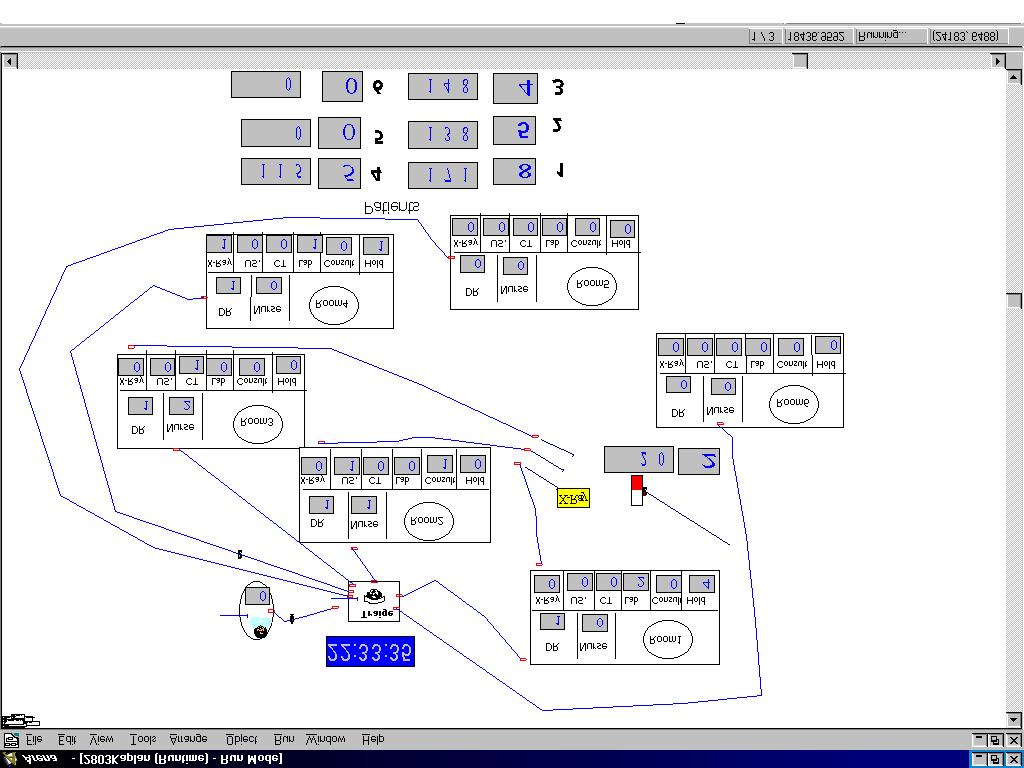Screen dimensions: 1024x768
Task: Click the red and white X-Ray resource indicator
Action: [x=637, y=490]
